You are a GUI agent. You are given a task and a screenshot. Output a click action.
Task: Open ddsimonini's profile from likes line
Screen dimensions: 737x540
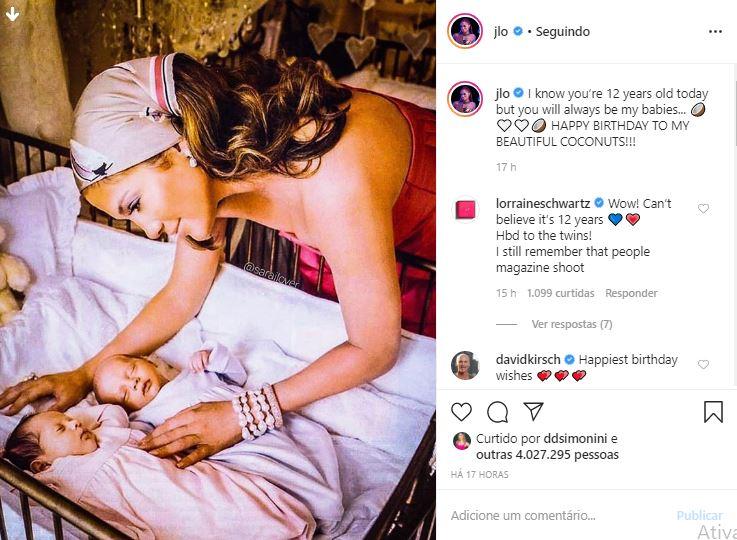click(575, 438)
